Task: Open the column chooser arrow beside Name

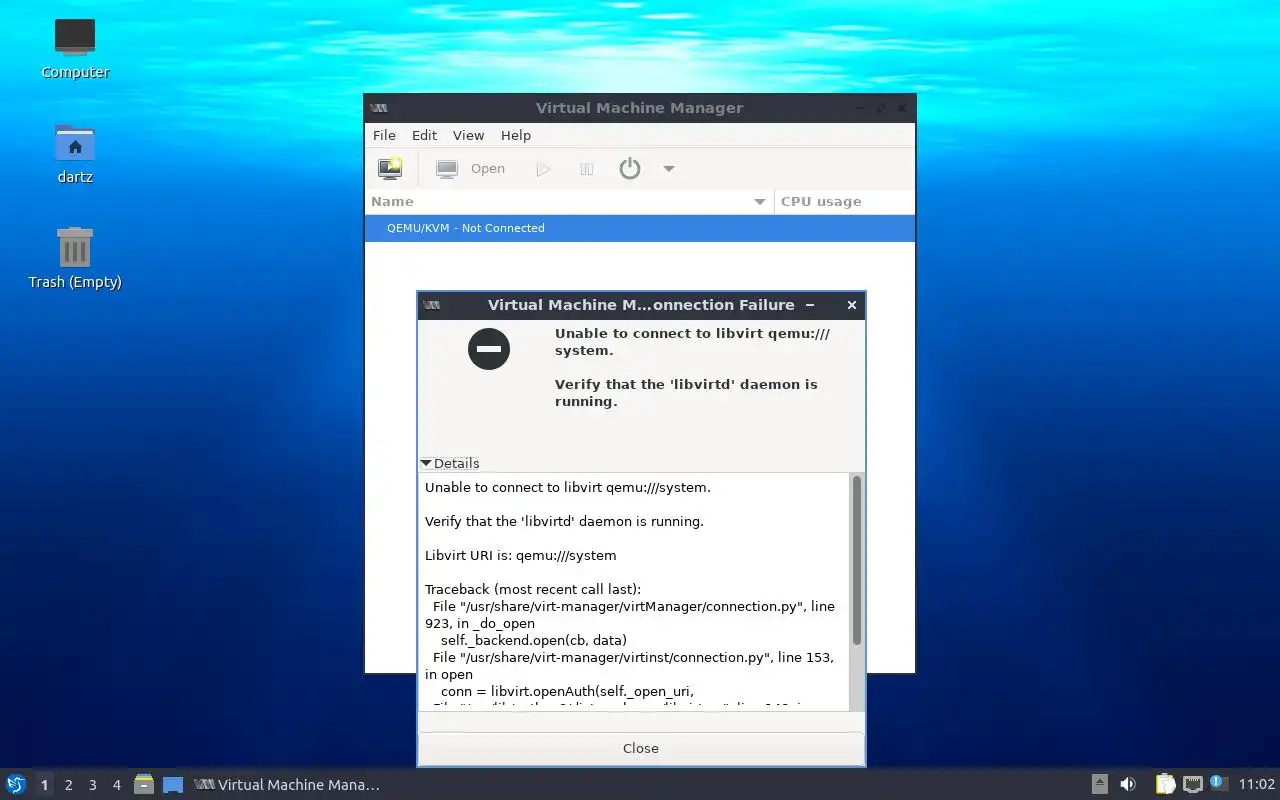Action: pos(760,202)
